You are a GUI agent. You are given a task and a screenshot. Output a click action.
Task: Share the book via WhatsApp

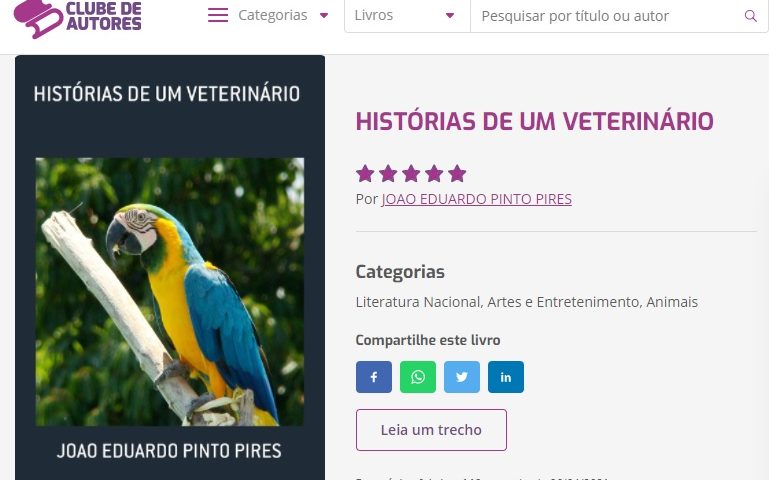(x=418, y=377)
